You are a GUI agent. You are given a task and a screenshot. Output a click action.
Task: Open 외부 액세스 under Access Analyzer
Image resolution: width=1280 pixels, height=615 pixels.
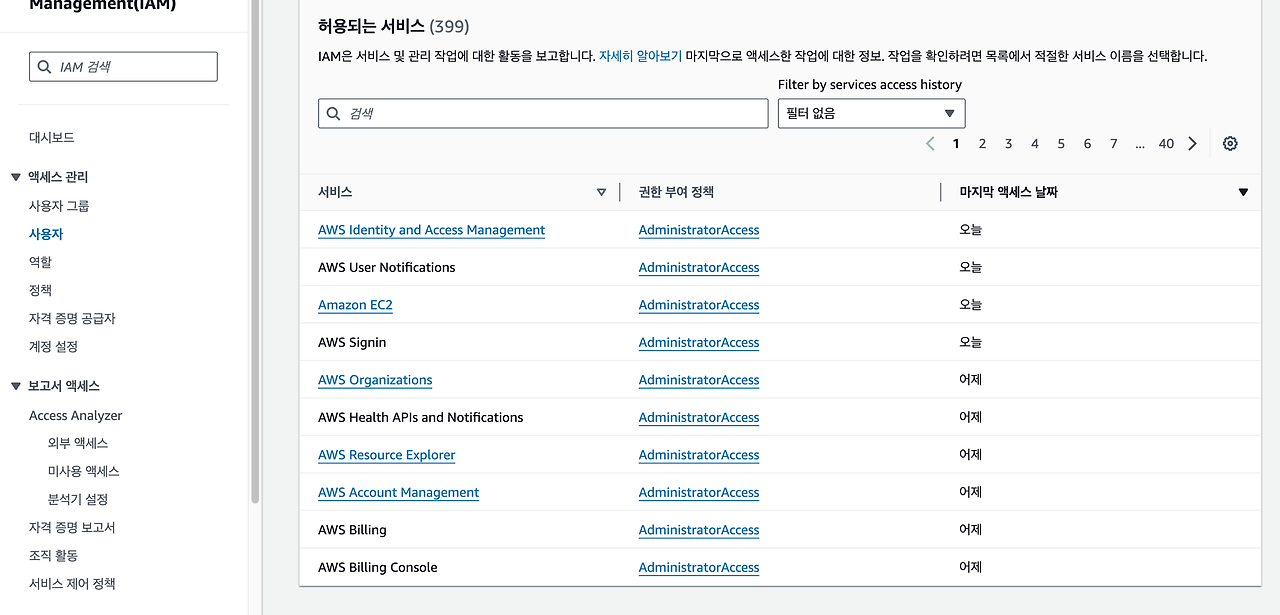[78, 442]
